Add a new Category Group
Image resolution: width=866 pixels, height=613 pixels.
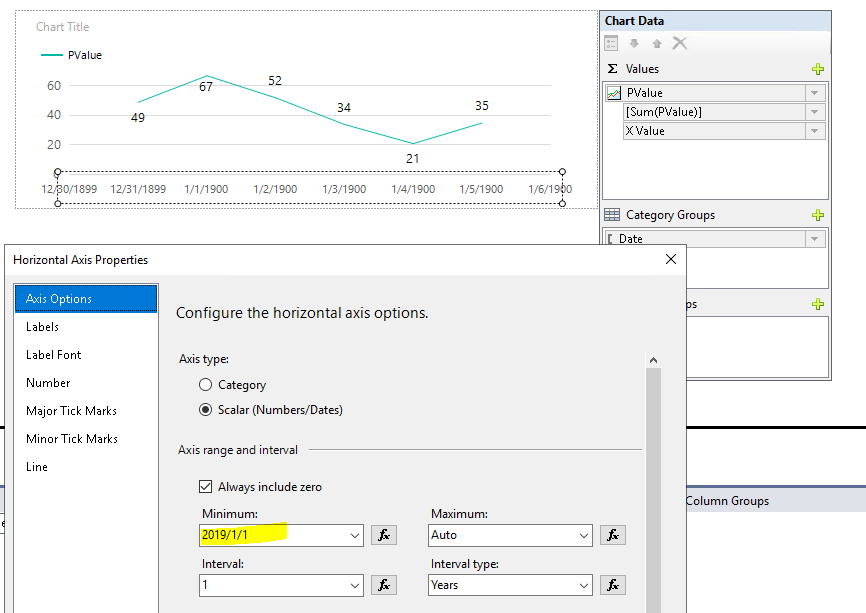click(818, 215)
